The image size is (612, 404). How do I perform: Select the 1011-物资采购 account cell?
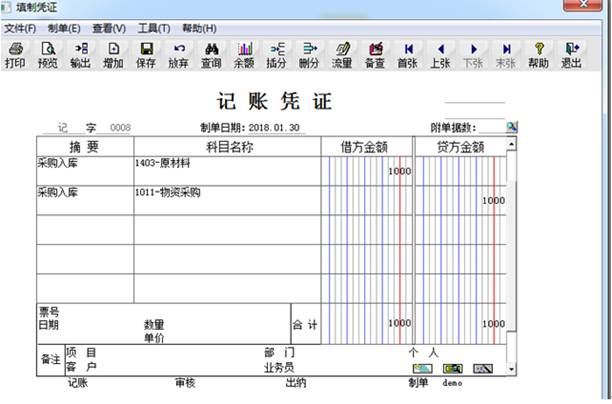click(x=227, y=200)
